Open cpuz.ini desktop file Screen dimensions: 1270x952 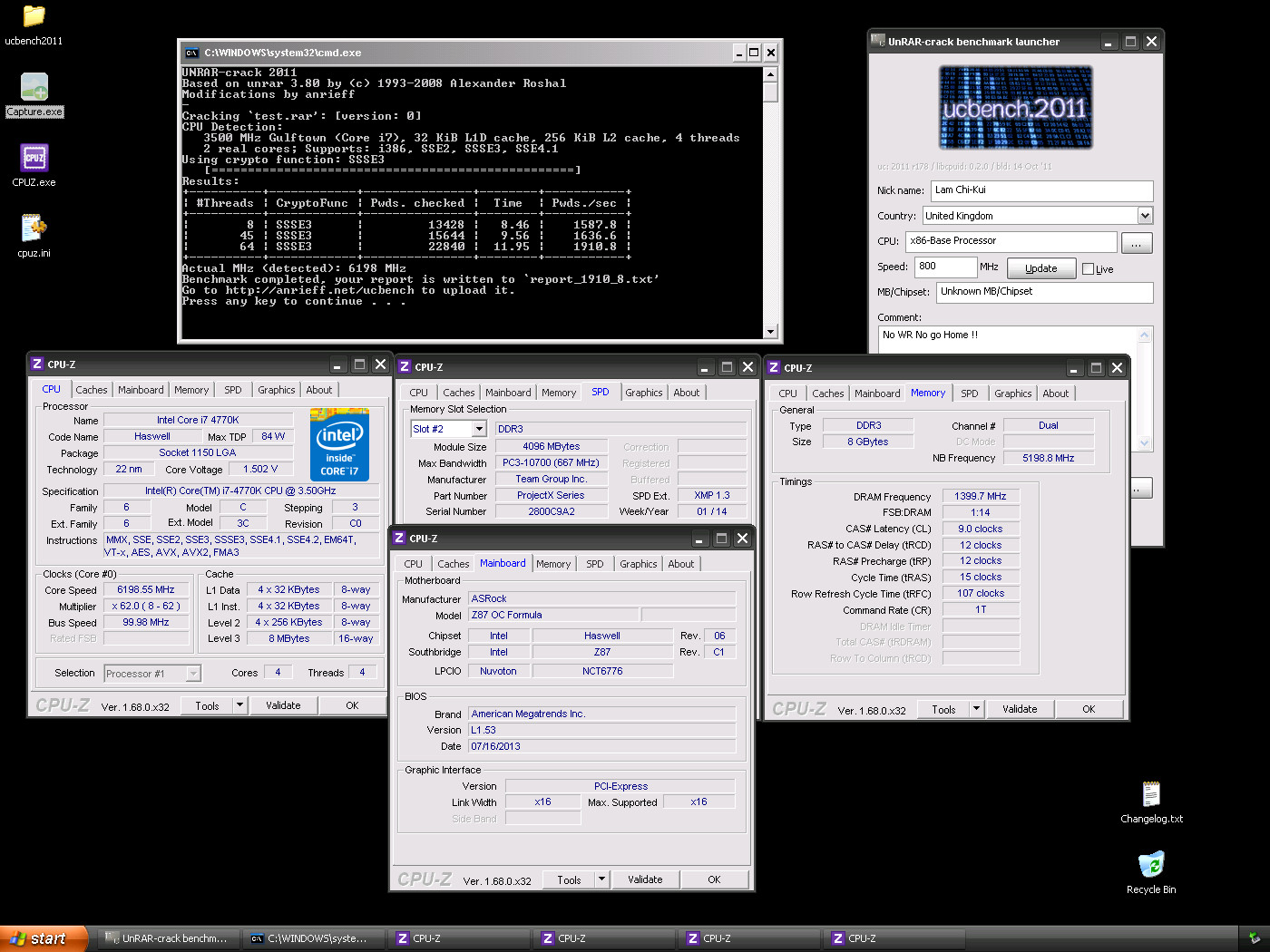[x=34, y=236]
